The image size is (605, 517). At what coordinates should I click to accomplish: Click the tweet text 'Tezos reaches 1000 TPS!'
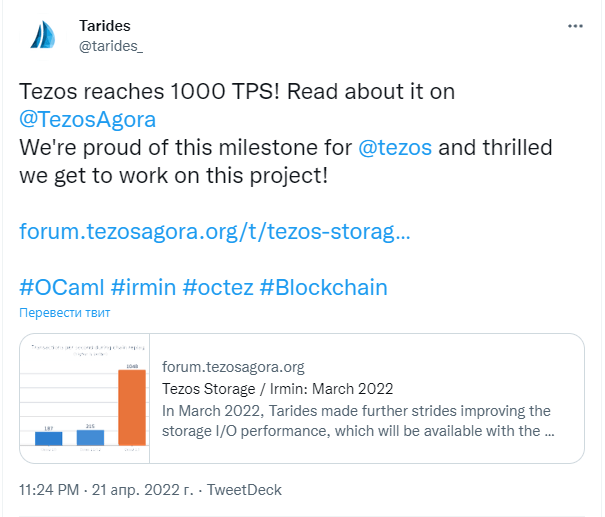(149, 91)
